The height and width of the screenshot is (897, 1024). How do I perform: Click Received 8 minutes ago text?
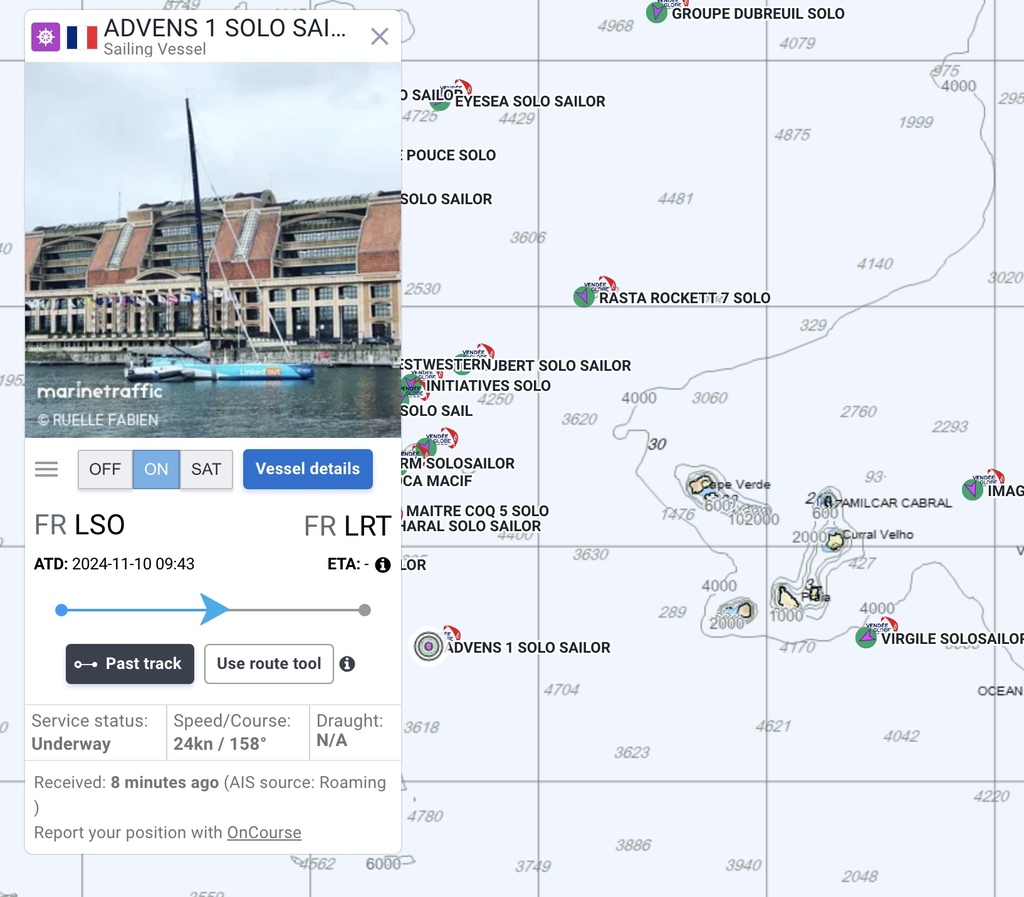click(x=126, y=782)
